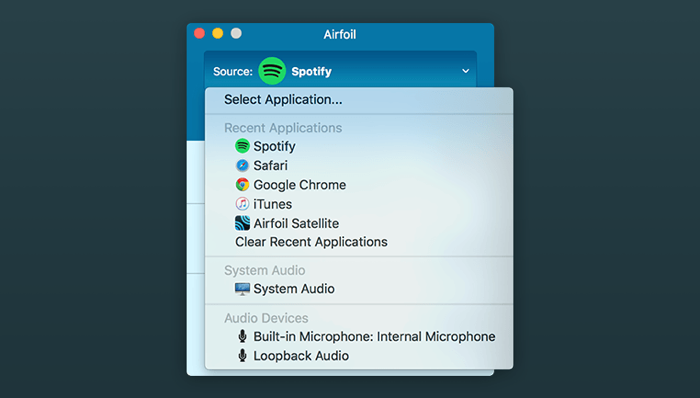Screen dimensions: 700x398
Task: Click the Spotify icon in Recent Applications
Action: (x=242, y=146)
